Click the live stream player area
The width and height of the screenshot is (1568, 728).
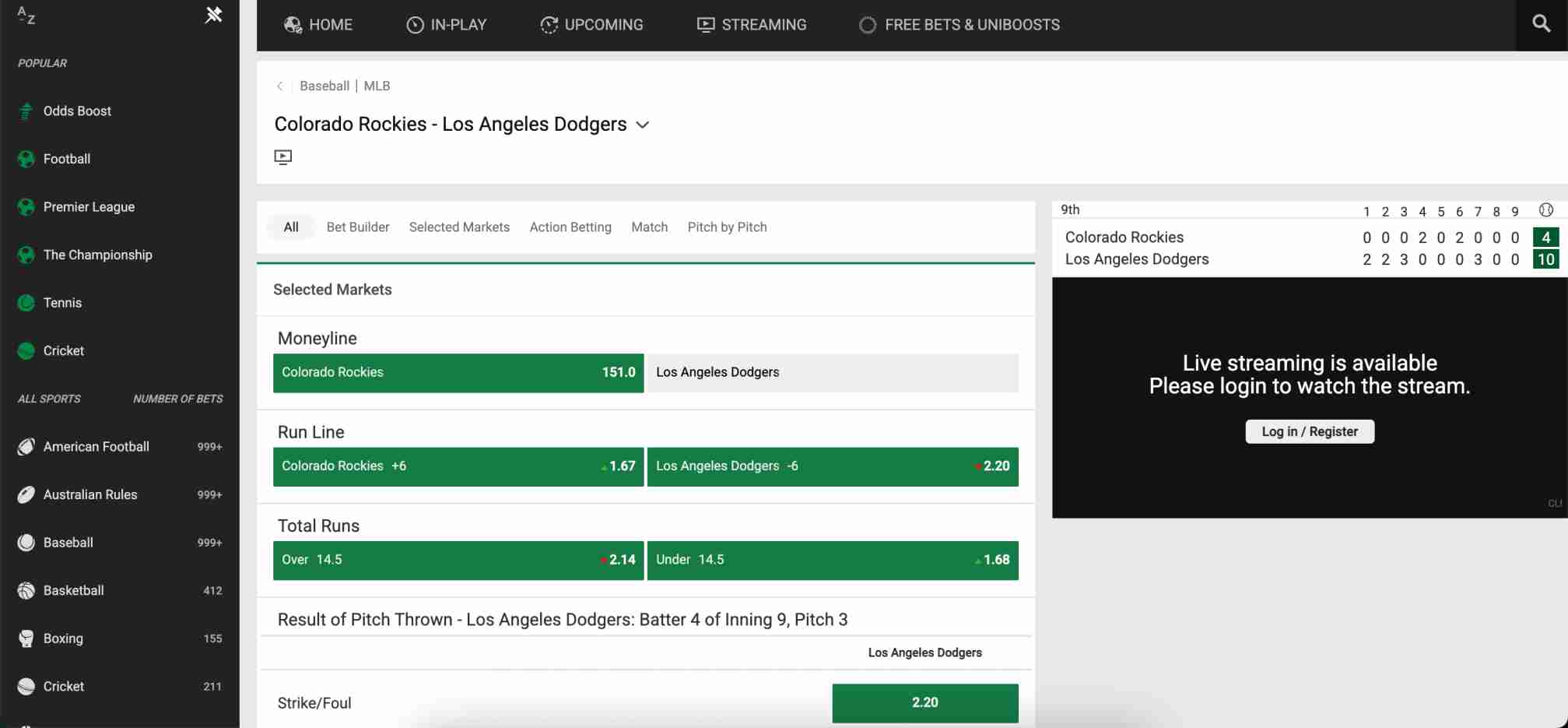tap(1310, 398)
